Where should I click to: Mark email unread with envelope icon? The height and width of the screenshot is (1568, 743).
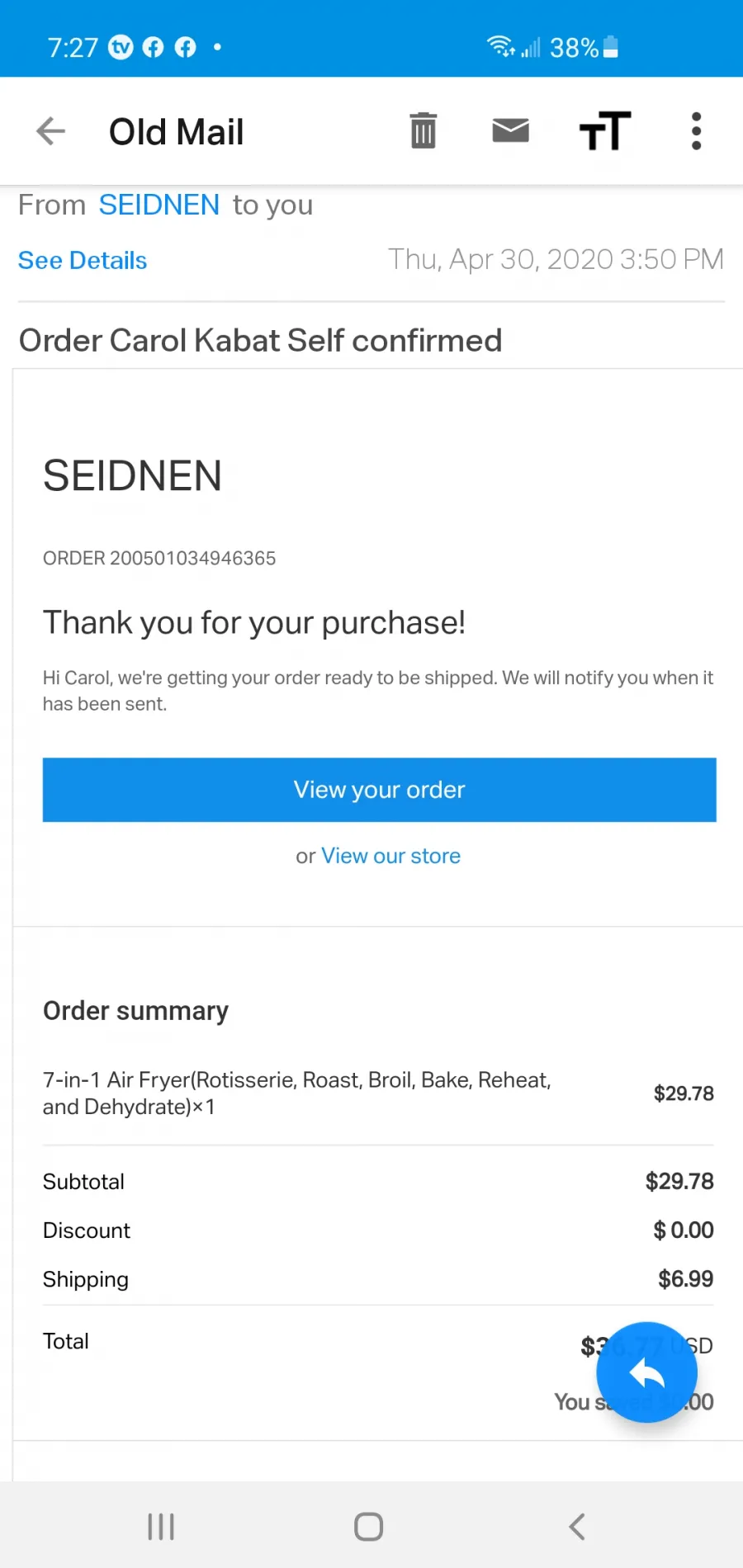510,130
